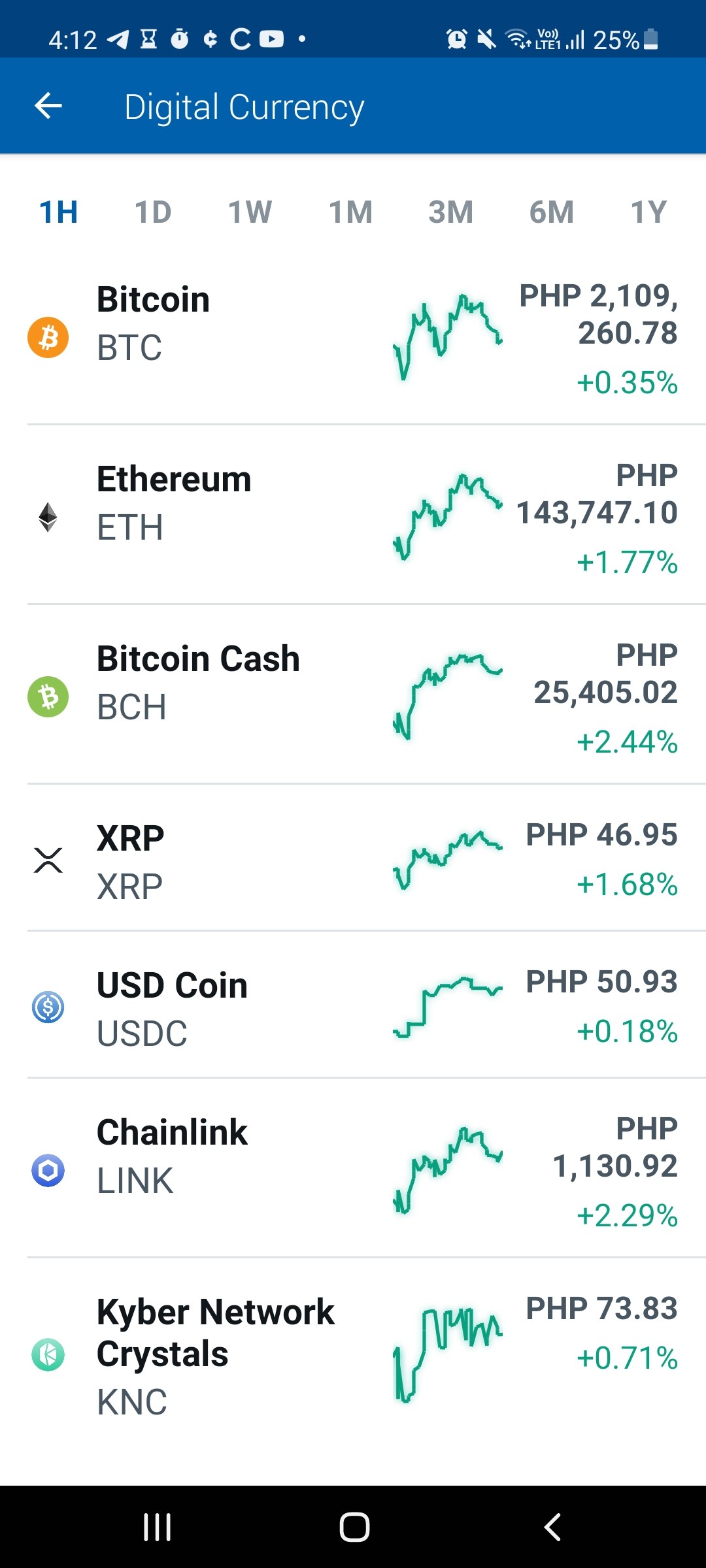The image size is (706, 1568).
Task: Open the Ethereum PHP 143,747.10 price
Action: pos(597,494)
